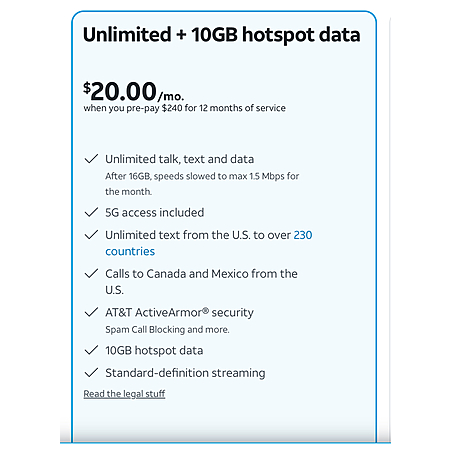
Task: Click checkmark beside Unlimited talk, text and data
Action: tap(91, 159)
